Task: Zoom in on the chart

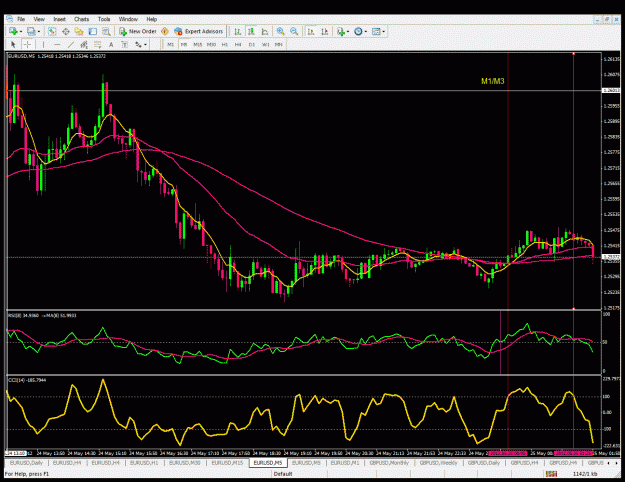Action: (x=281, y=31)
